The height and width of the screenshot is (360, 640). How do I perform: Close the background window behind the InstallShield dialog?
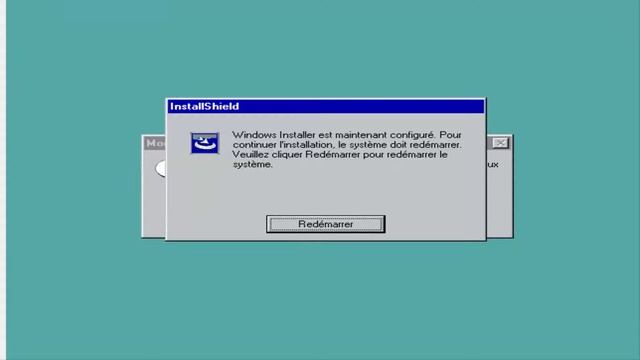pos(500,143)
